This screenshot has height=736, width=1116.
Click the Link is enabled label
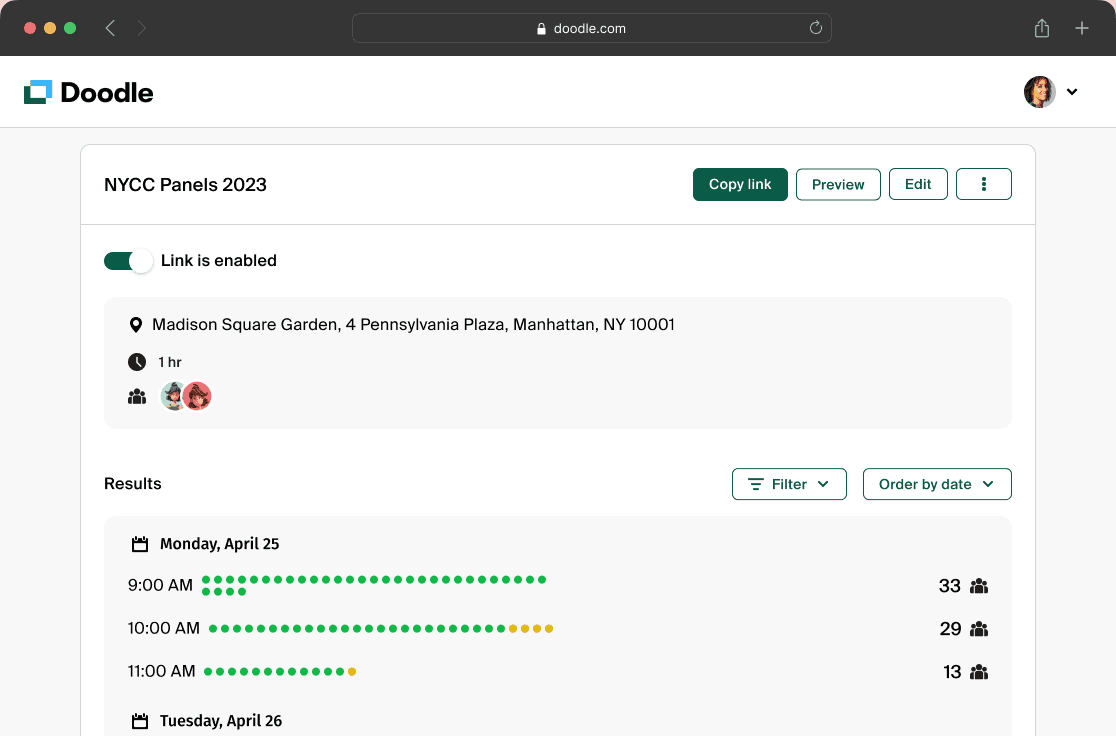pyautogui.click(x=219, y=261)
